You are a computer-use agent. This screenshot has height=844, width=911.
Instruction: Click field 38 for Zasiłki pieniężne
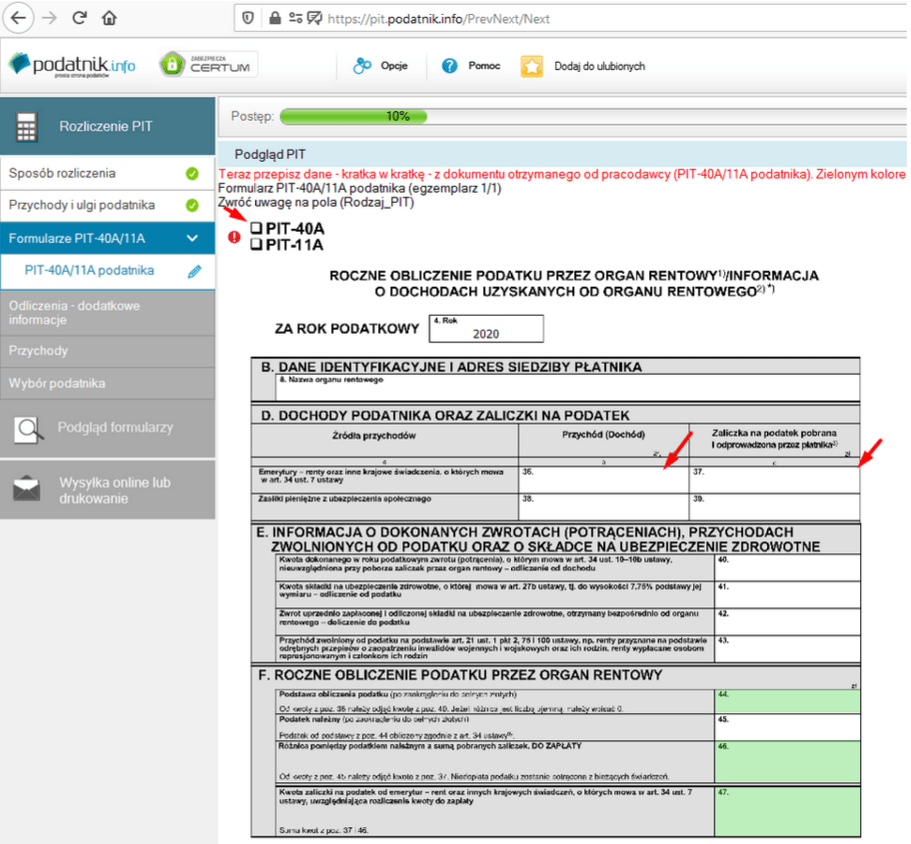click(604, 507)
